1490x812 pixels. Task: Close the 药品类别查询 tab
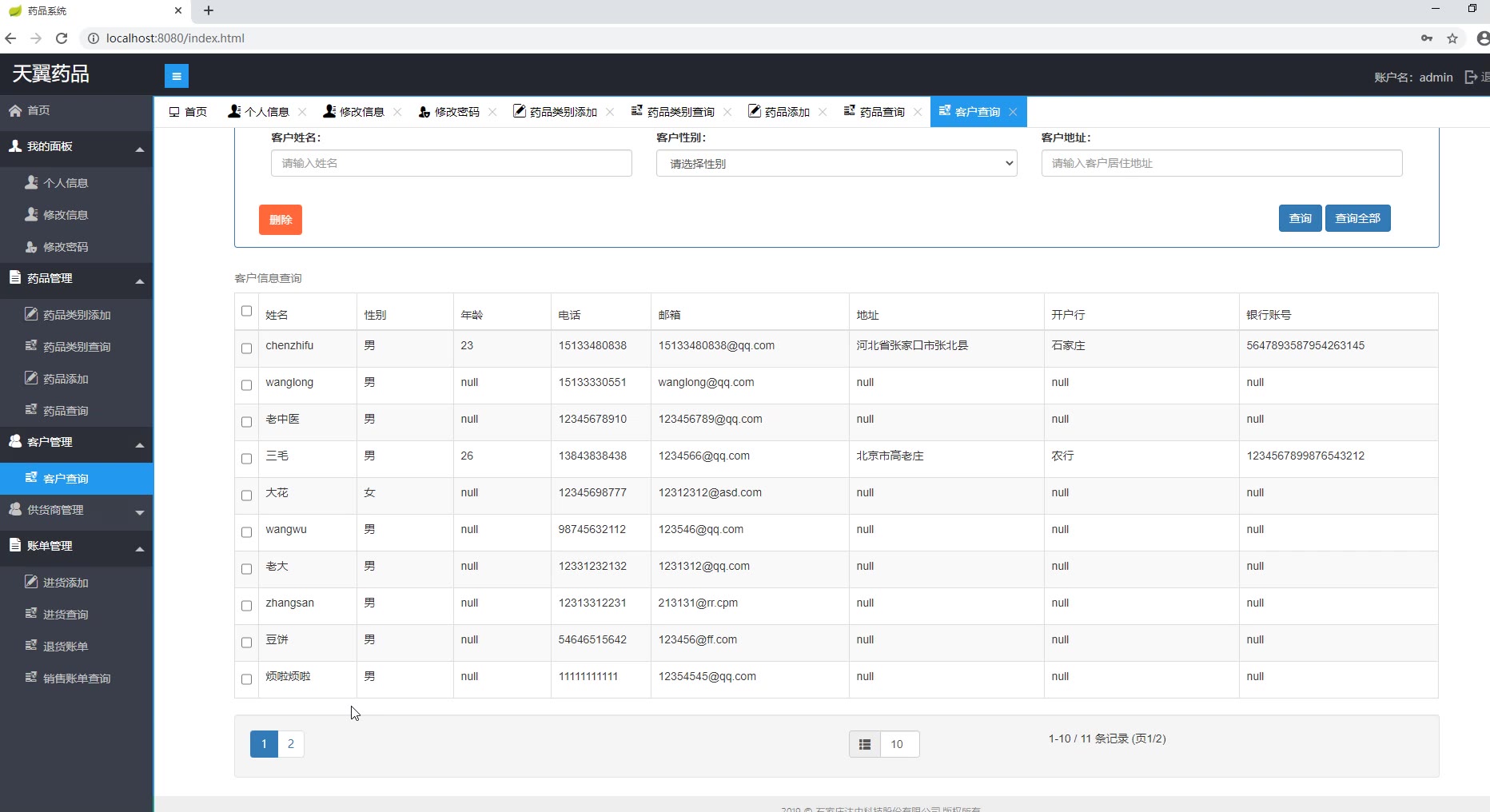(727, 112)
